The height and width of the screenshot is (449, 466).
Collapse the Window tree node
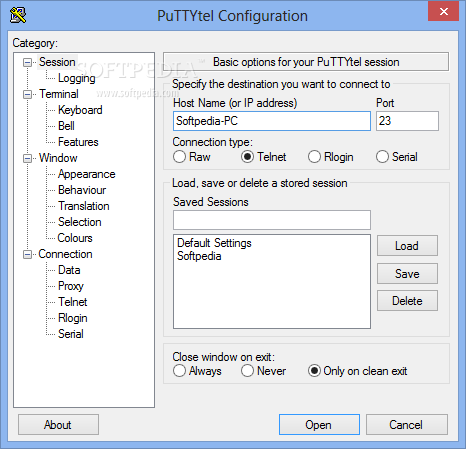pyautogui.click(x=27, y=158)
